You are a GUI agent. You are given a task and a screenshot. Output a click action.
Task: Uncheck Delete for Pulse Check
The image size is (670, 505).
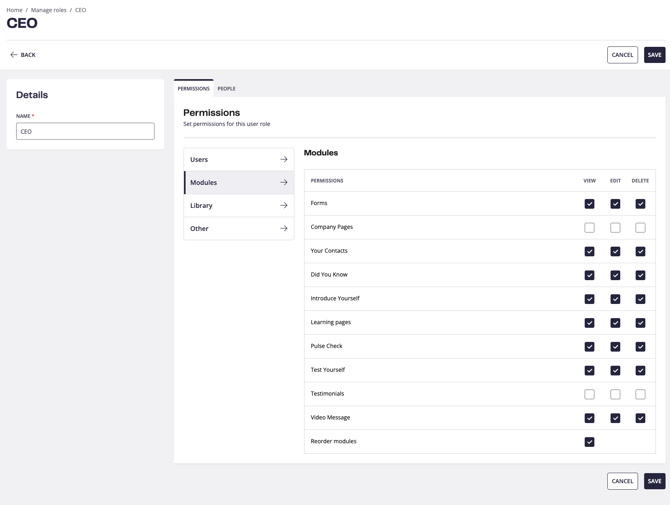coord(640,346)
